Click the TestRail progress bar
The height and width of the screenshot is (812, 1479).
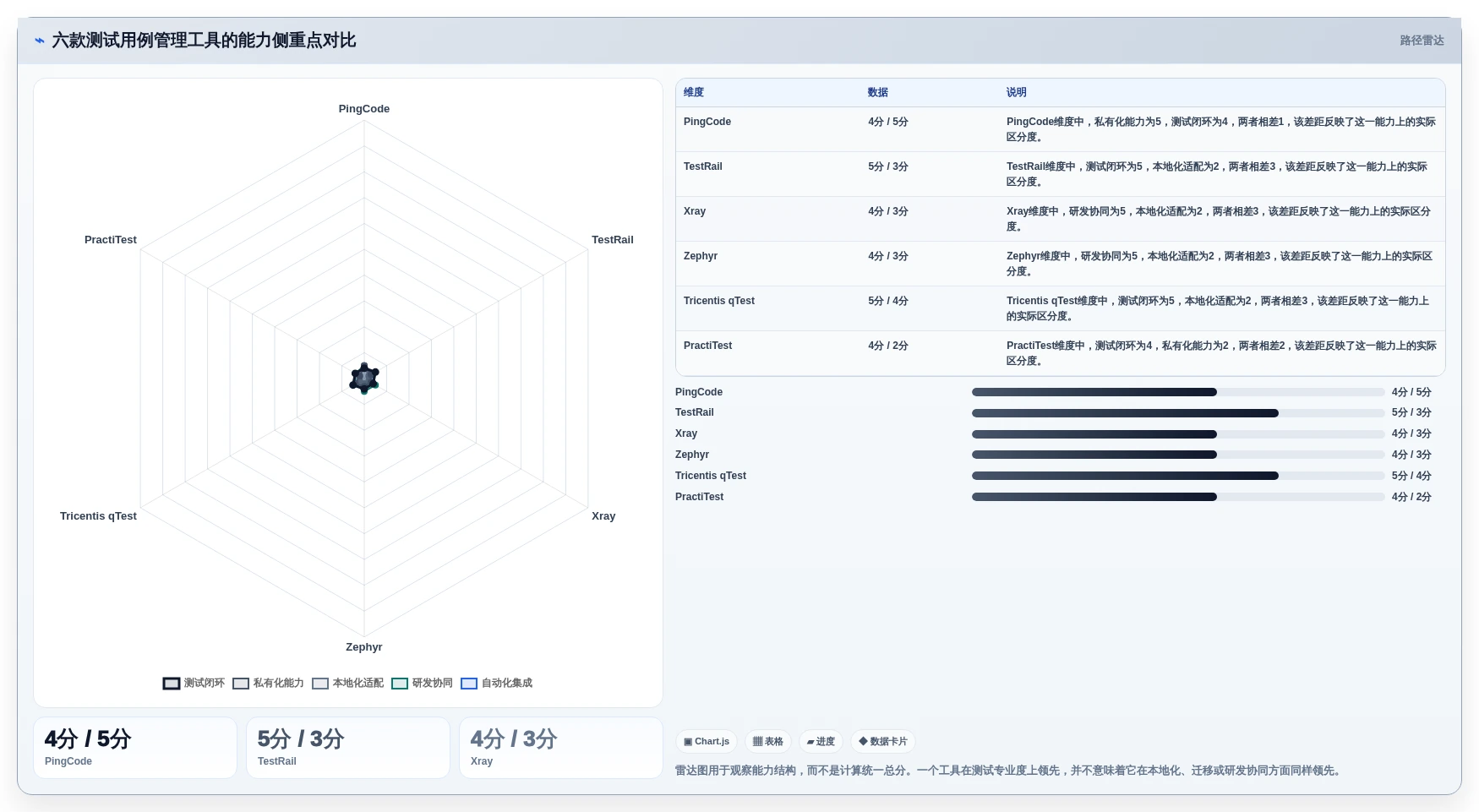pos(1178,413)
